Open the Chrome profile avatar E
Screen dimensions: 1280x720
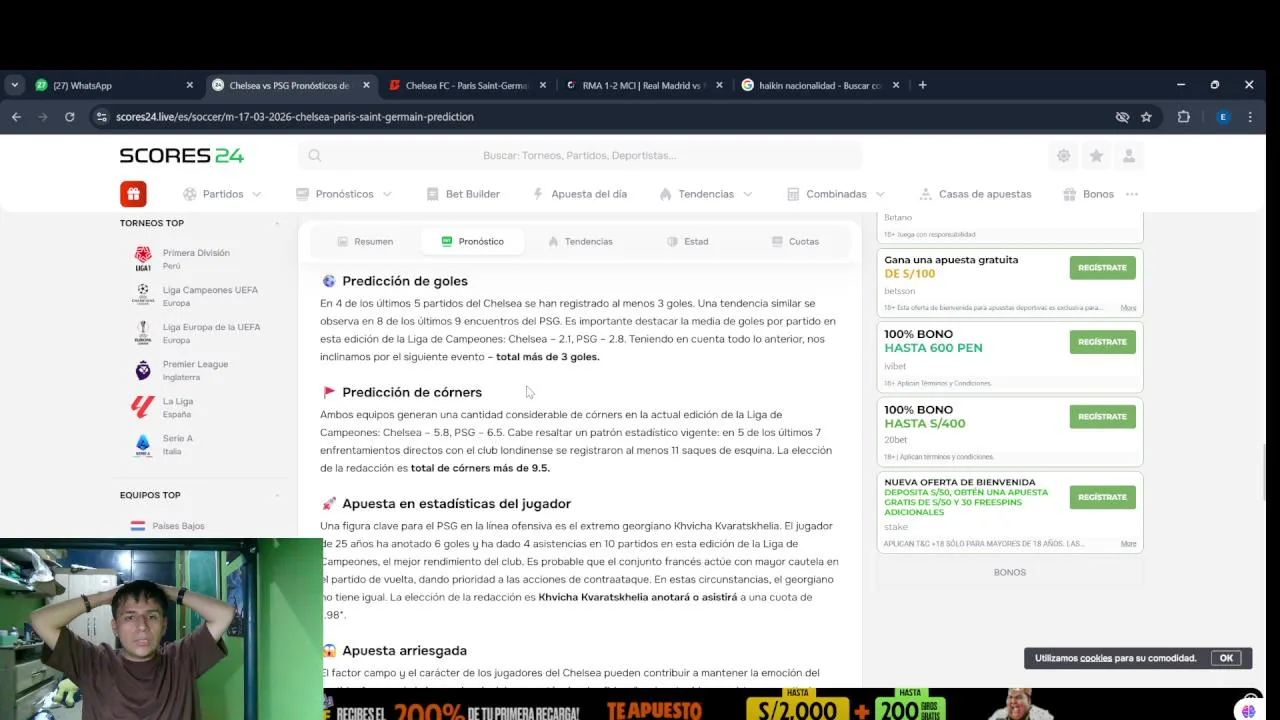1222,117
